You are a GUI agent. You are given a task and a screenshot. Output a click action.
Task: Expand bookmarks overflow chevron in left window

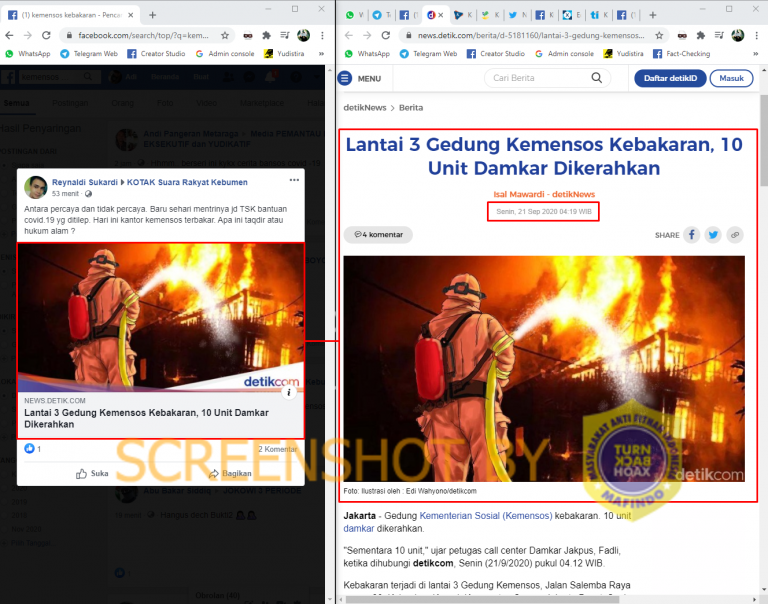pyautogui.click(x=321, y=54)
